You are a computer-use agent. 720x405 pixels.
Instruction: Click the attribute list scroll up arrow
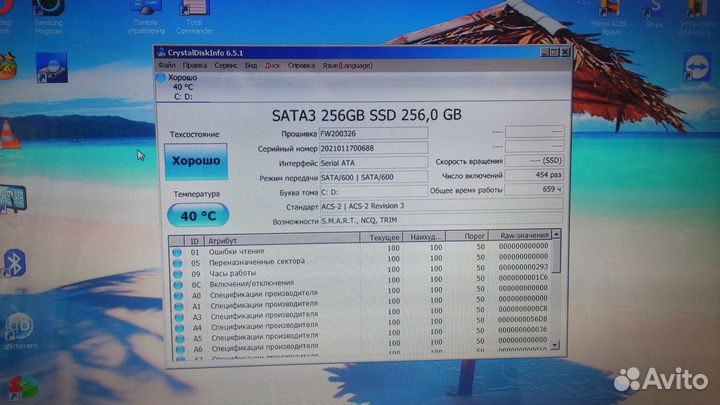tap(556, 234)
